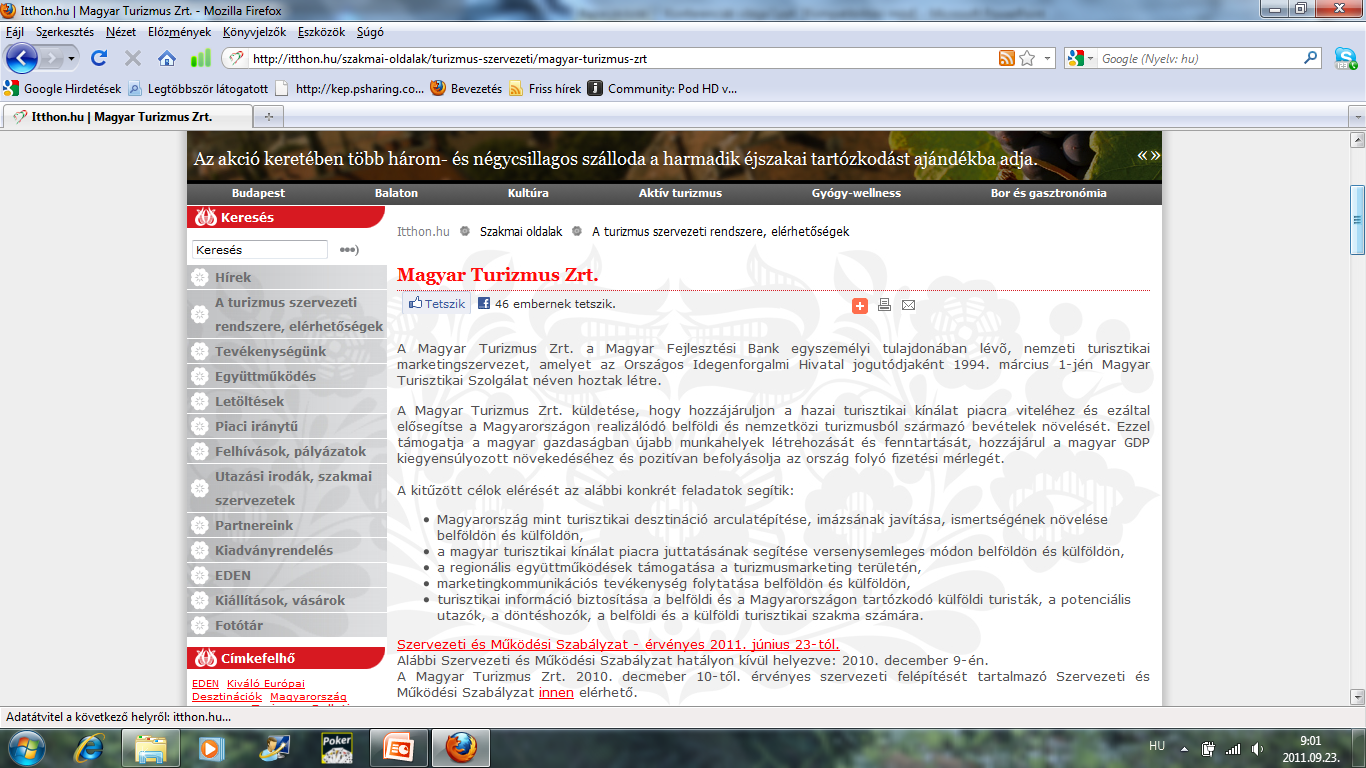This screenshot has width=1366, height=768.
Task: Print the article with the printer icon
Action: (x=884, y=305)
